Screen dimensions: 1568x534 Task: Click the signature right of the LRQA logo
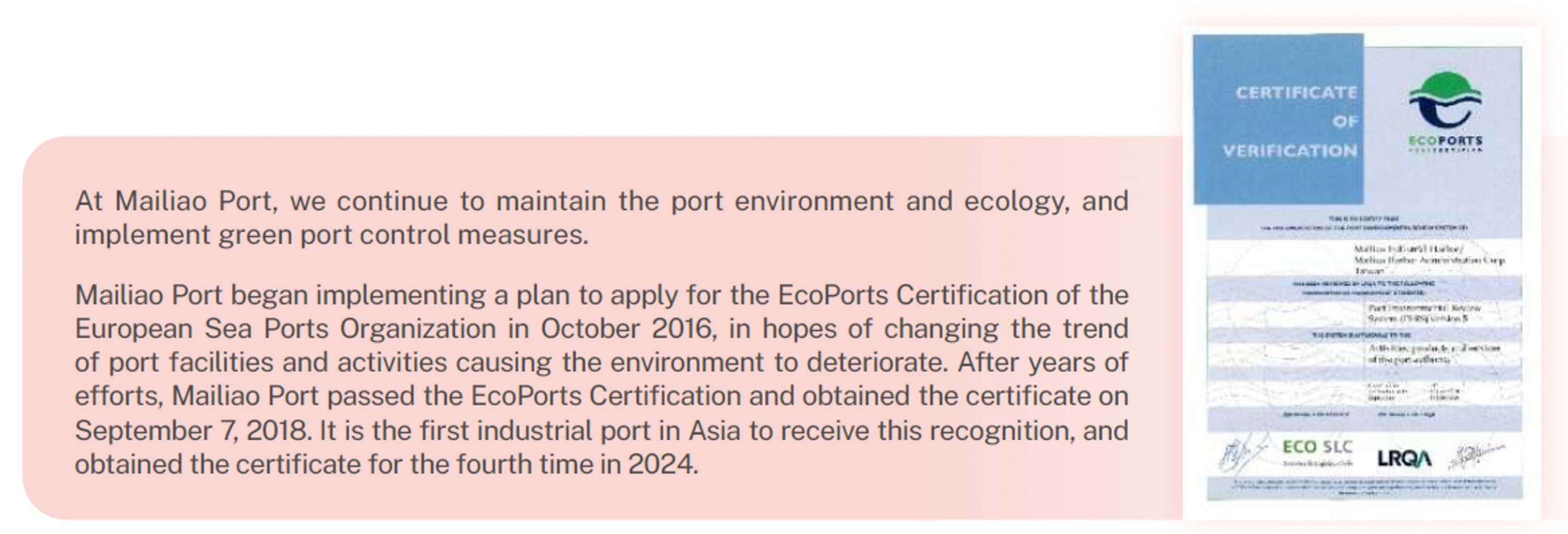click(1476, 457)
